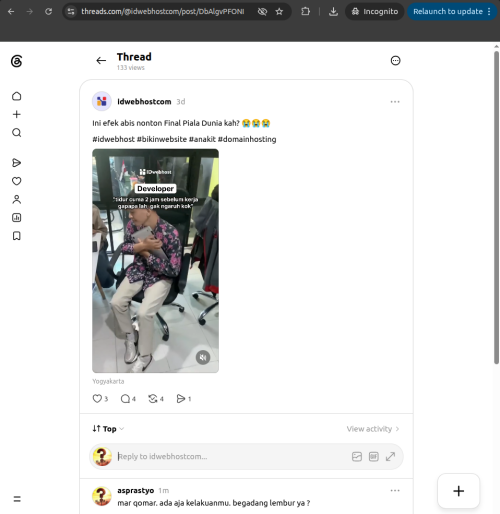Screen dimensions: 500x514
Task: Click the browser address bar URL
Action: 163,12
